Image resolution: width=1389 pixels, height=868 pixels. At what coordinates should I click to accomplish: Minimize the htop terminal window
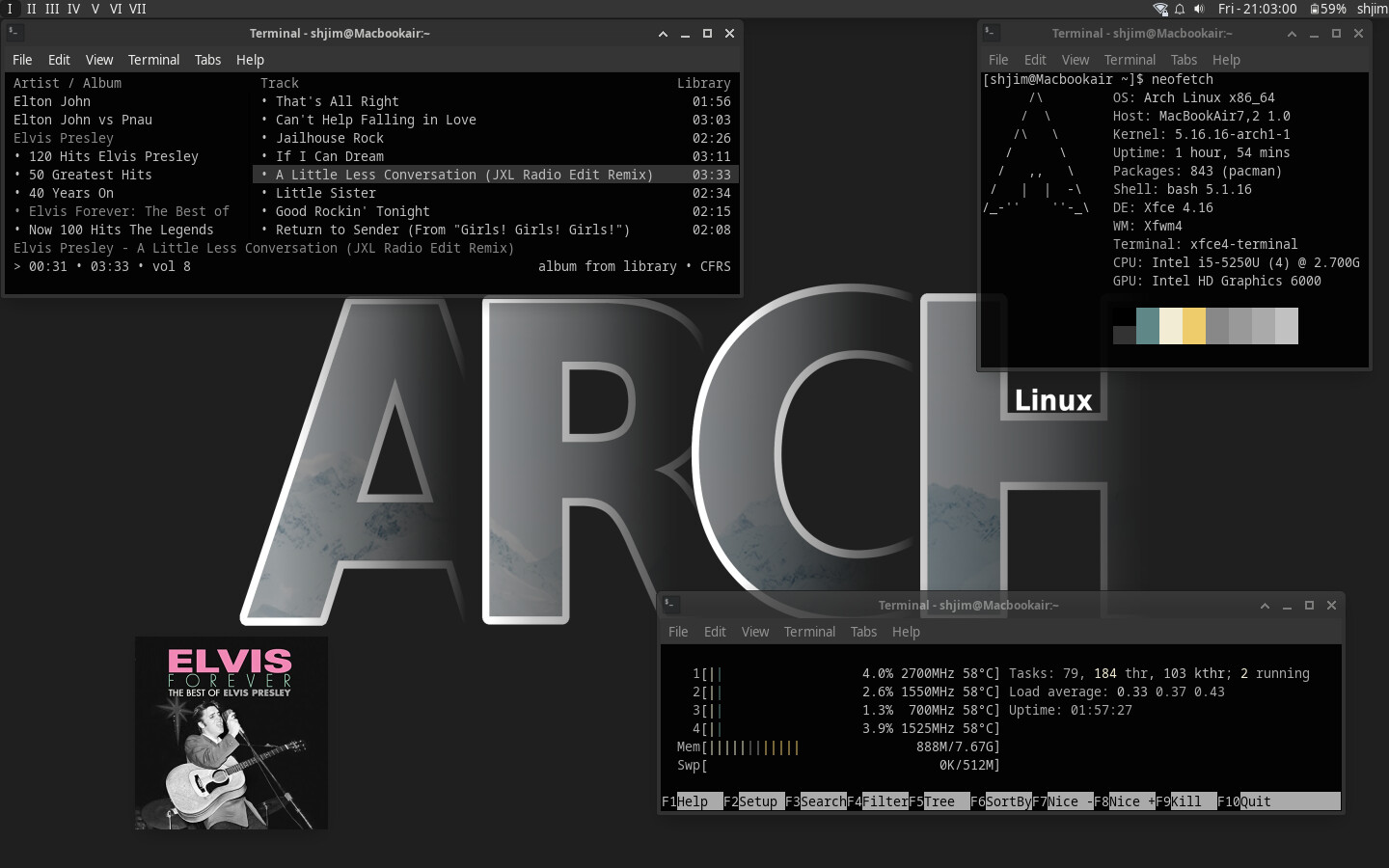tap(1287, 606)
